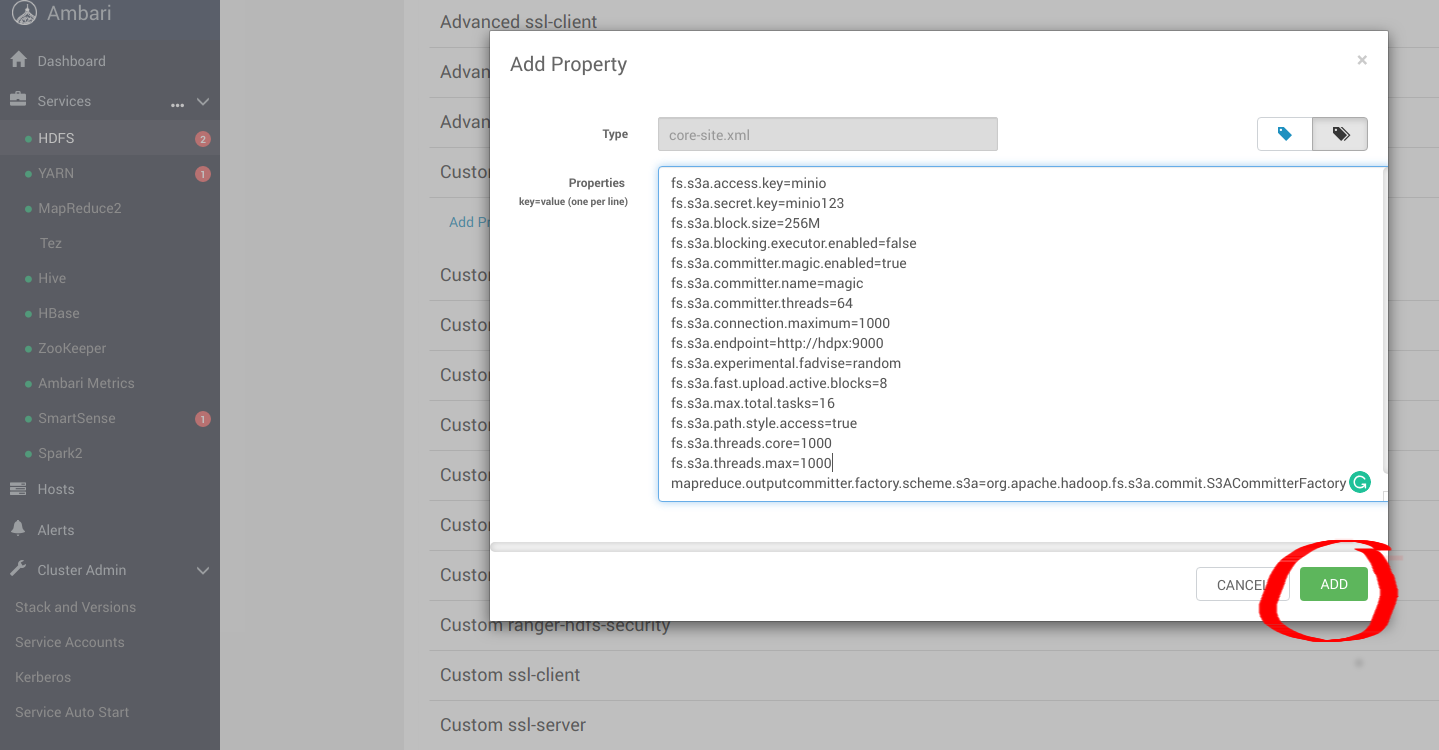The height and width of the screenshot is (750, 1439).
Task: Click the single tag property mode icon
Action: click(x=1285, y=134)
